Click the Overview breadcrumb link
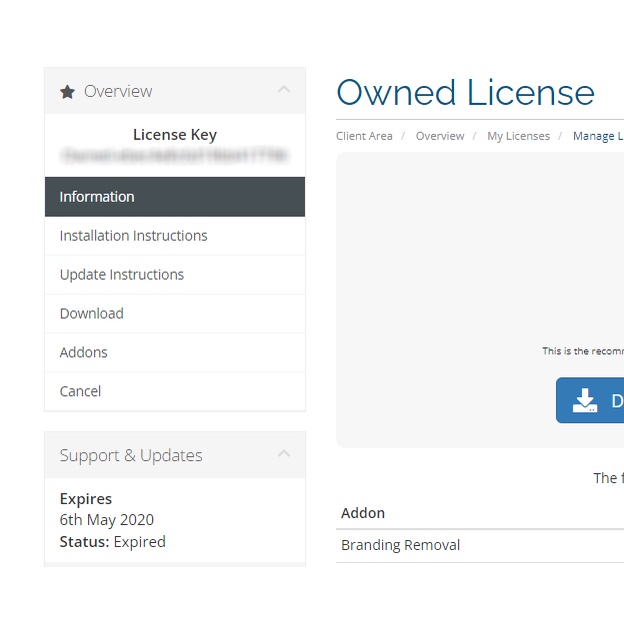Viewport: 624px width, 624px height. tap(440, 136)
